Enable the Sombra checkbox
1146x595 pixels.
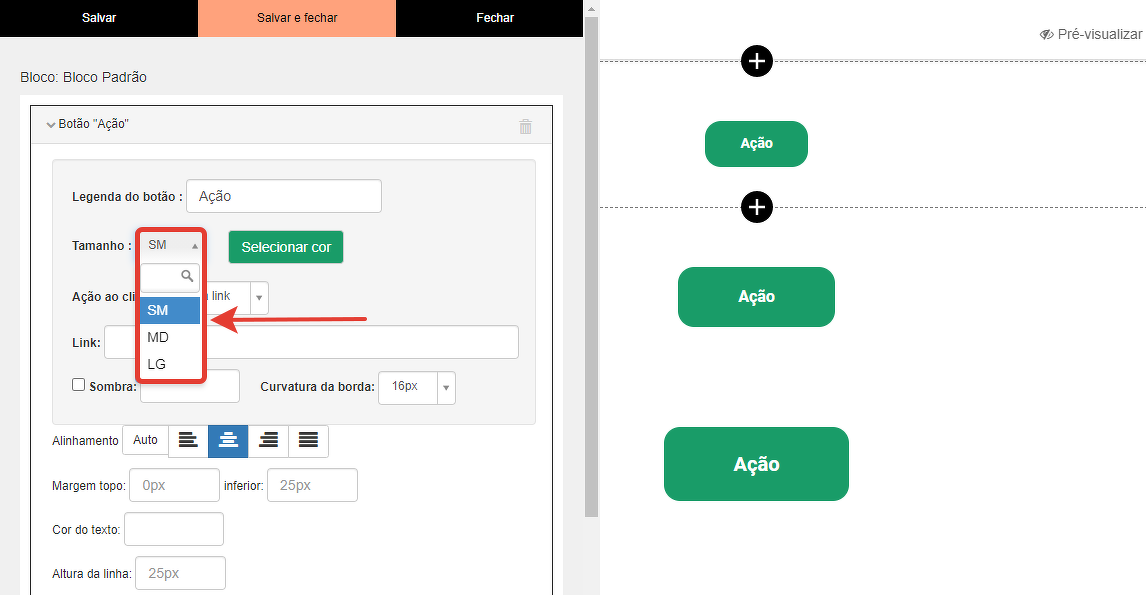pos(79,385)
